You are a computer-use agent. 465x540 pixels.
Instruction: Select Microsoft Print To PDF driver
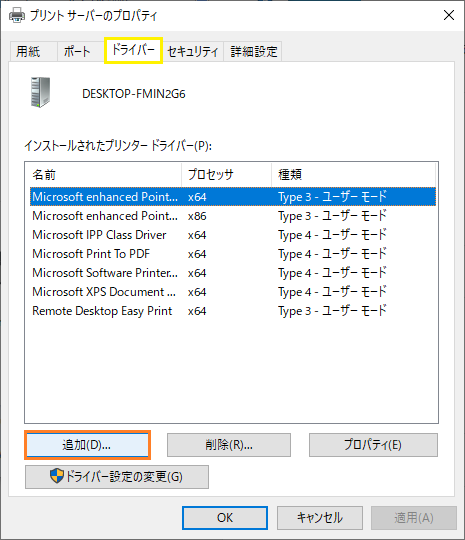(233, 254)
